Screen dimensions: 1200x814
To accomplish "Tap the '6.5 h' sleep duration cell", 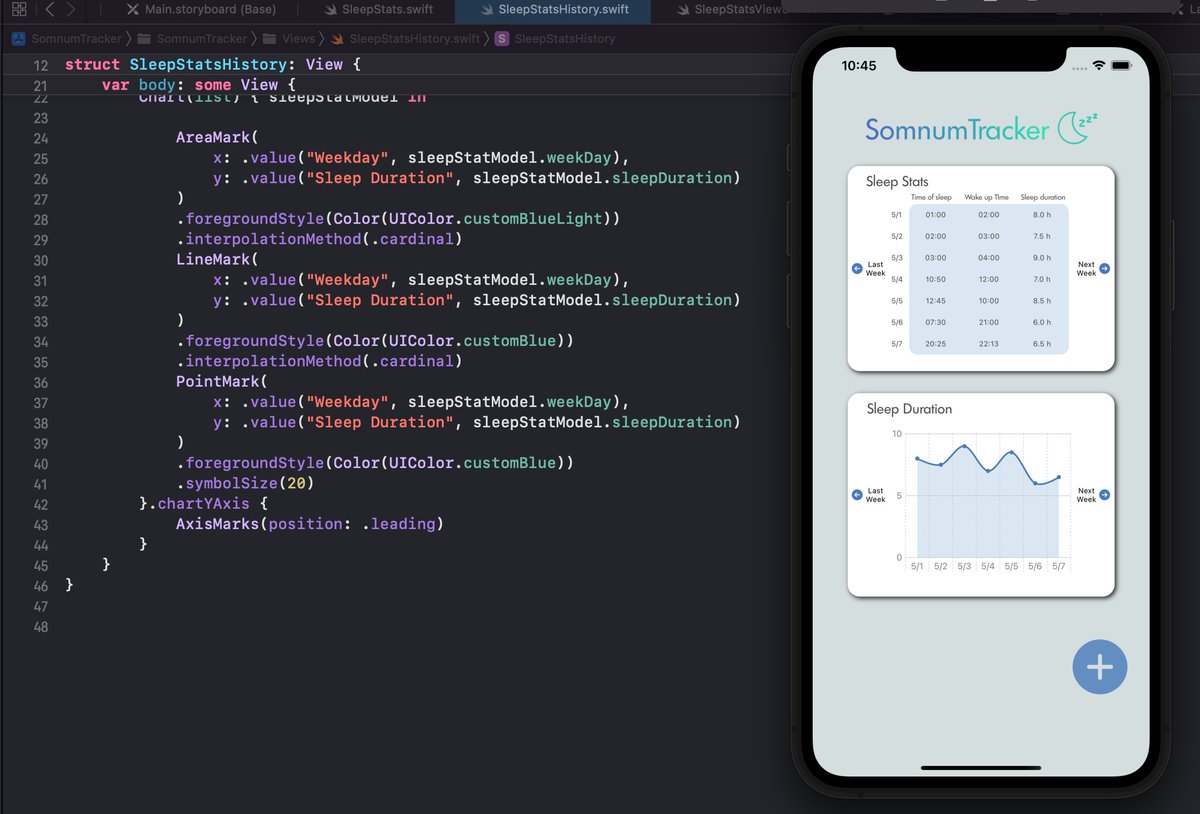I will [1042, 344].
